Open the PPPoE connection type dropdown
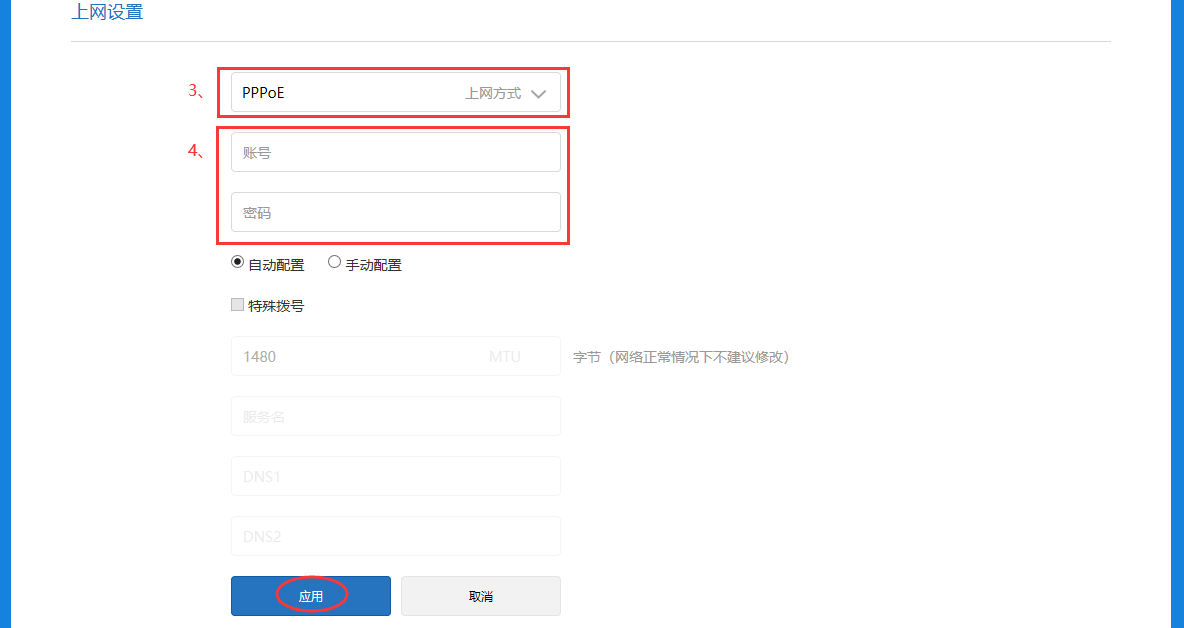 (395, 93)
